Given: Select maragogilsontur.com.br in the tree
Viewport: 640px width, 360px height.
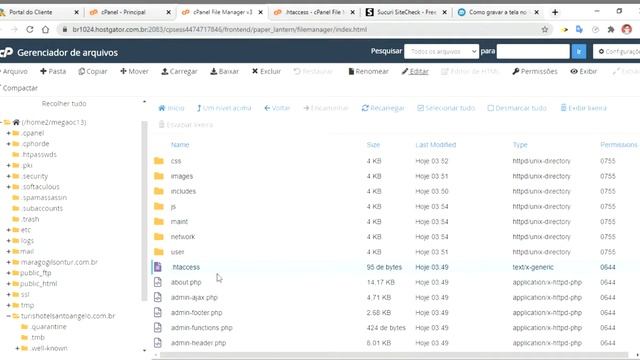Looking at the screenshot, I should tap(59, 262).
